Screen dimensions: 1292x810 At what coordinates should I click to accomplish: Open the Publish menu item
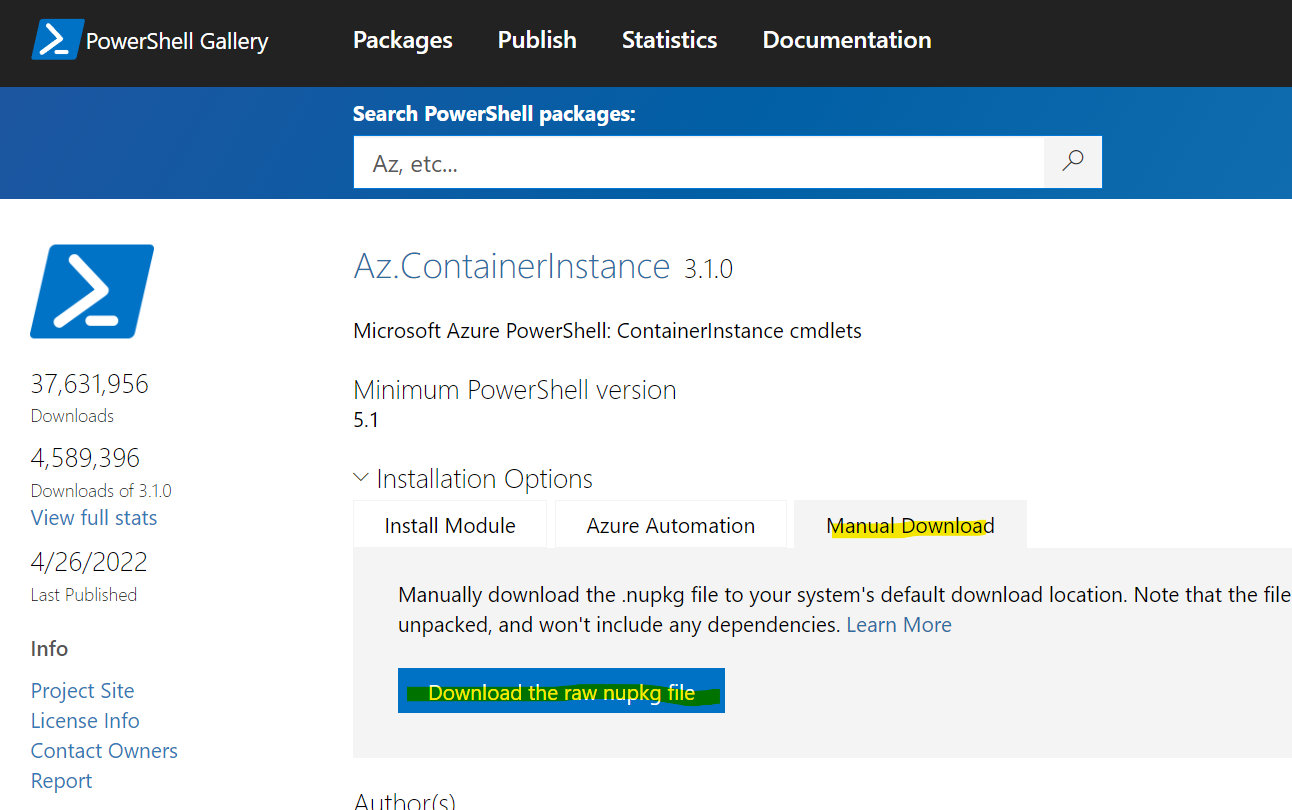[537, 40]
